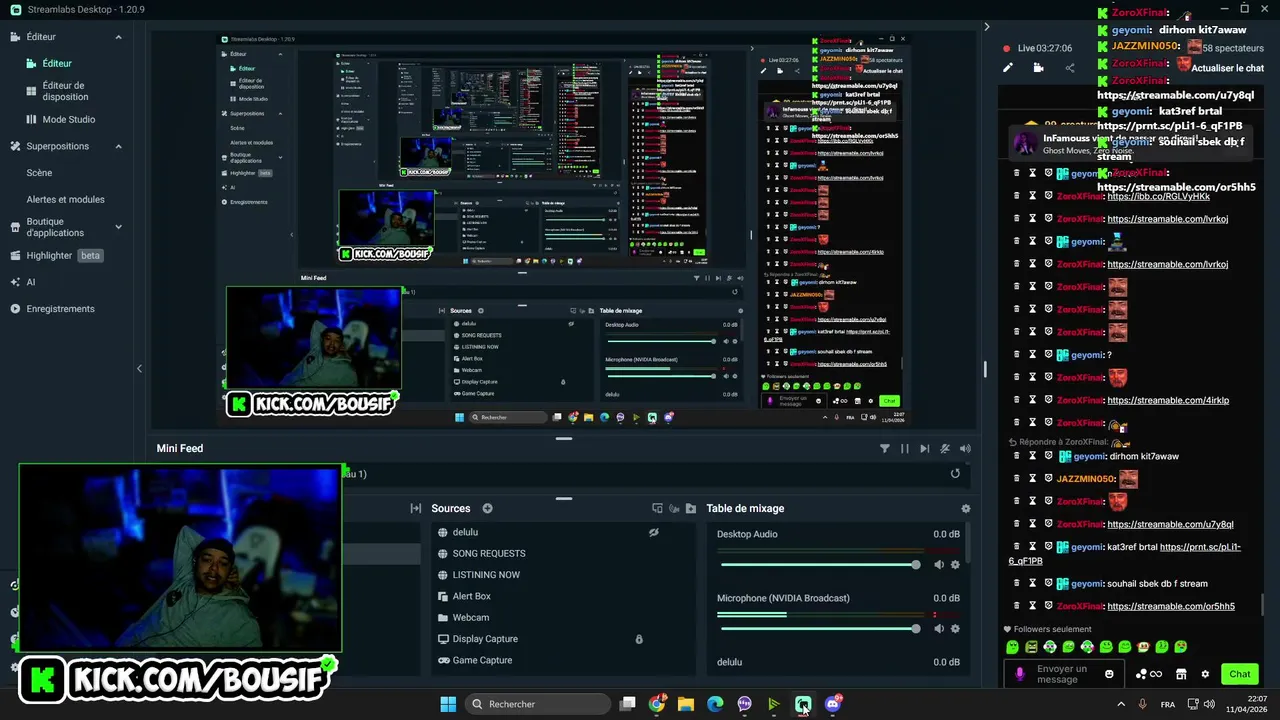Screen dimensions: 1280x720
Task: Skip the current alert in Mini Feed
Action: (x=924, y=449)
